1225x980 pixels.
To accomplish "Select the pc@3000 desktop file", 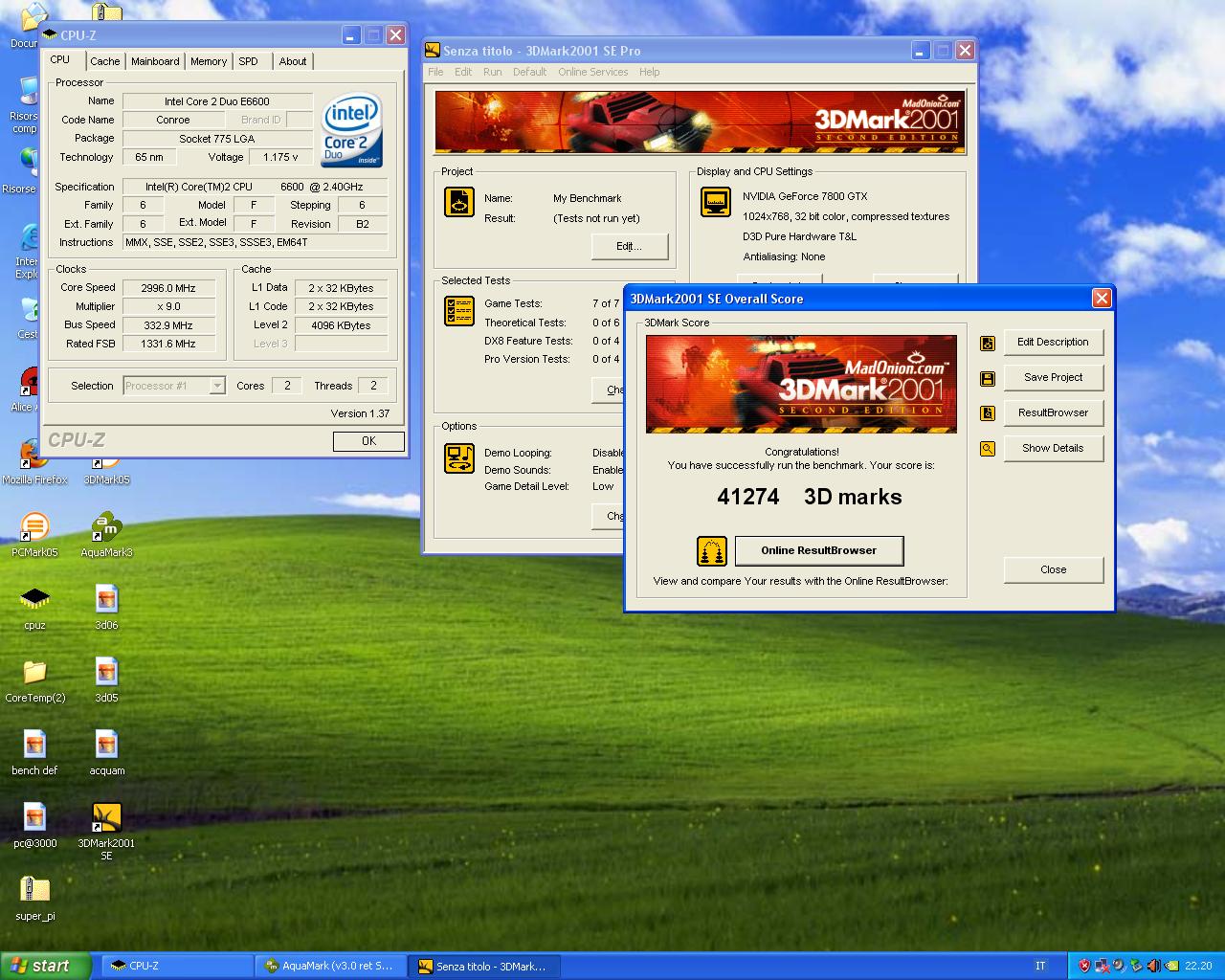I will [34, 824].
